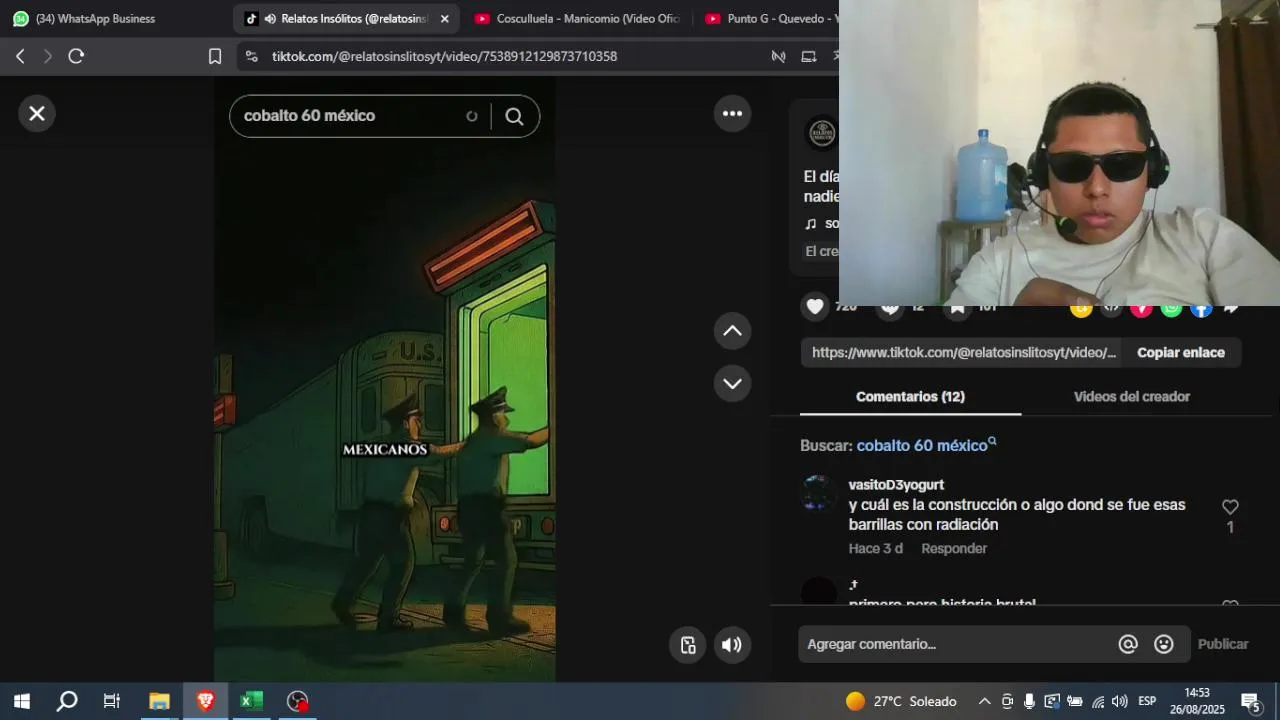Click the Publicar button
Screen dimensions: 1280x720
(x=1223, y=644)
